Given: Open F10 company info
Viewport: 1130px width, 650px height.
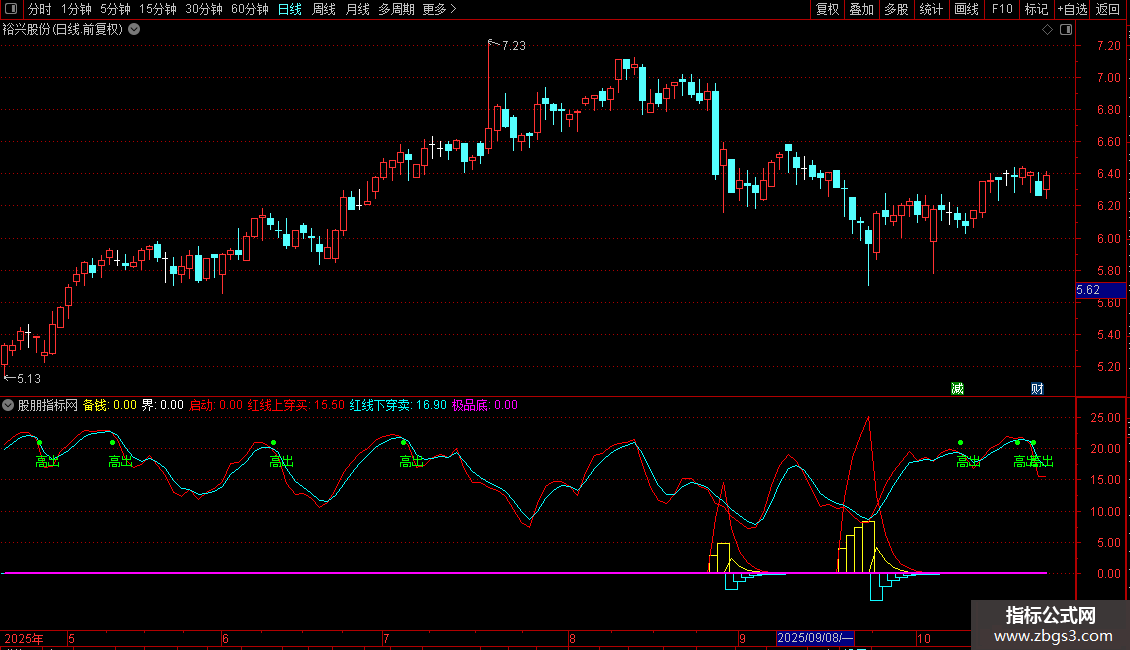Looking at the screenshot, I should tap(1002, 9).
